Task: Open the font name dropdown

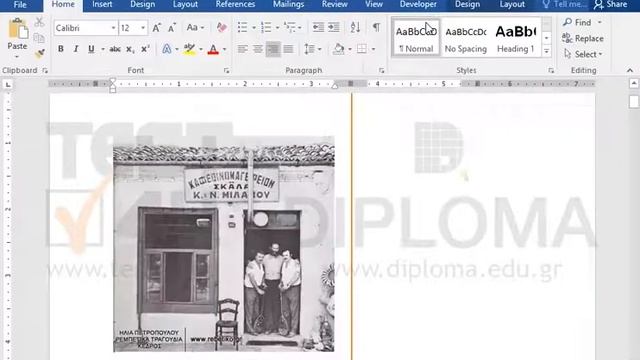Action: 113,28
